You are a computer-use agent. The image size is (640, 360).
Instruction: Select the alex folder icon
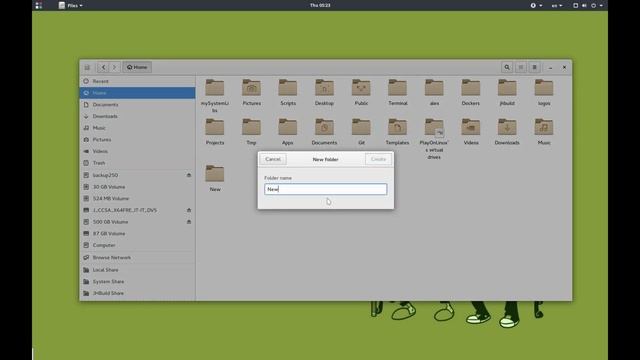[434, 88]
